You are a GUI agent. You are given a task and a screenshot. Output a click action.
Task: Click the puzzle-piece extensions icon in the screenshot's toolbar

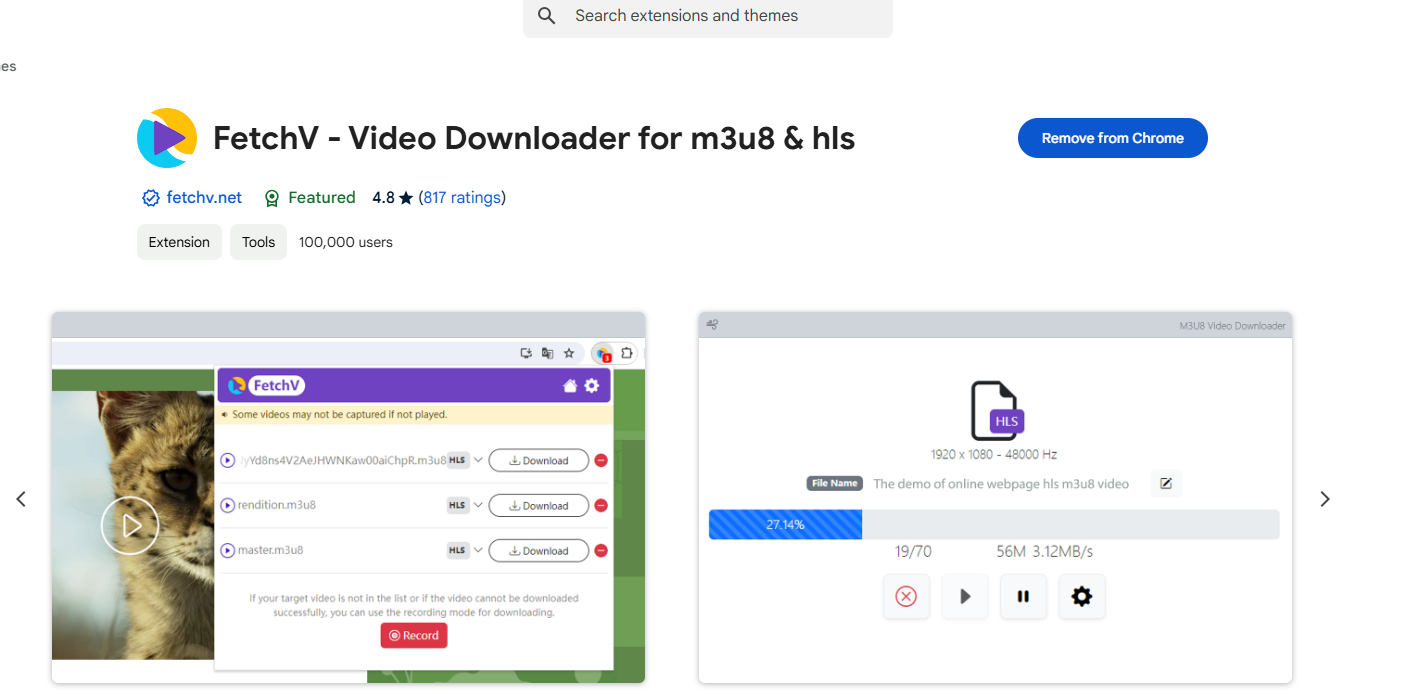pos(627,353)
